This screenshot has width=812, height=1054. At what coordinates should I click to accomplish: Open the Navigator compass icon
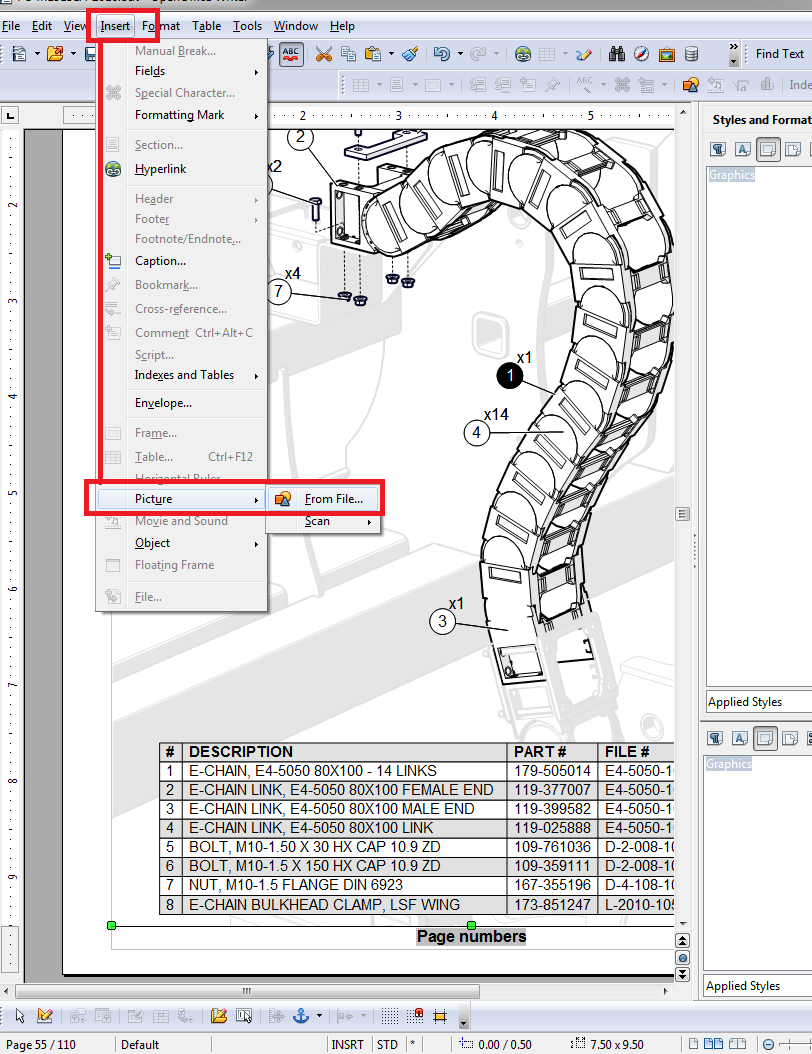click(x=642, y=54)
